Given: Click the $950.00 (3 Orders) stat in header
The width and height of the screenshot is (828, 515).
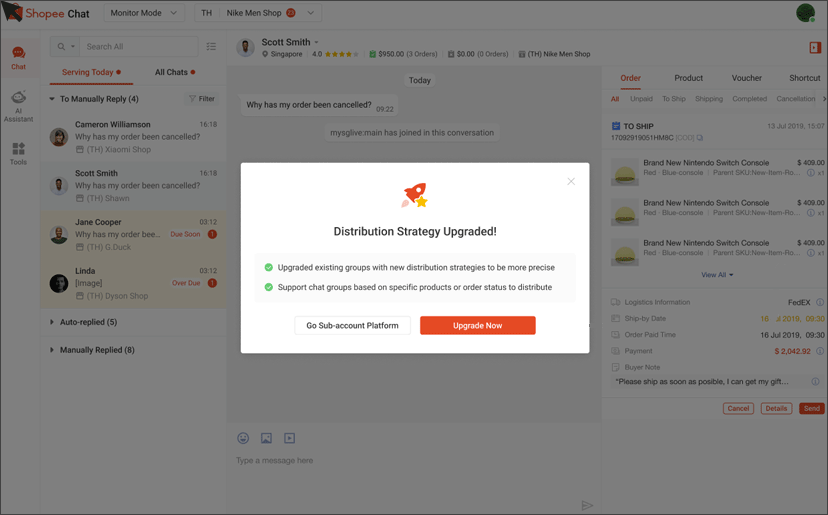Looking at the screenshot, I should (403, 54).
